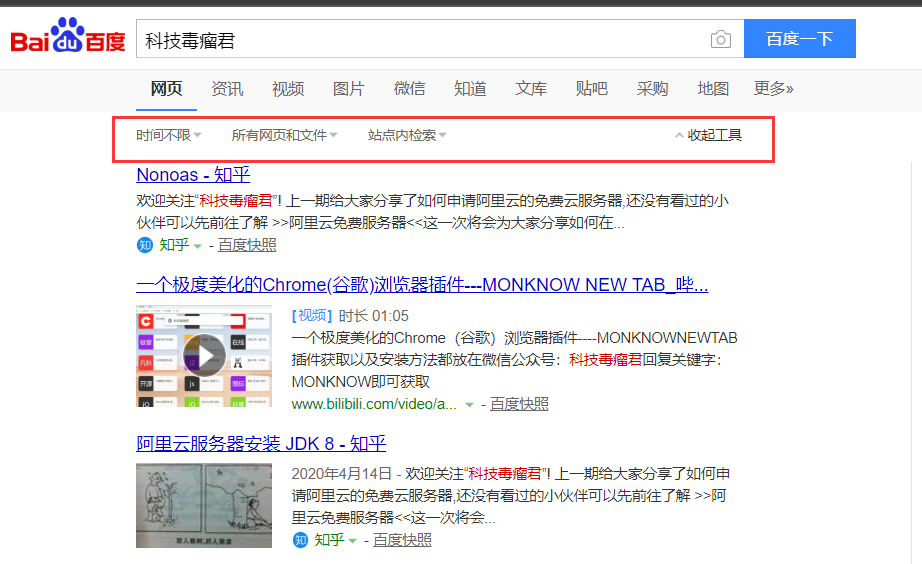The width and height of the screenshot is (922, 564).
Task: Open camera image search icon
Action: click(720, 39)
